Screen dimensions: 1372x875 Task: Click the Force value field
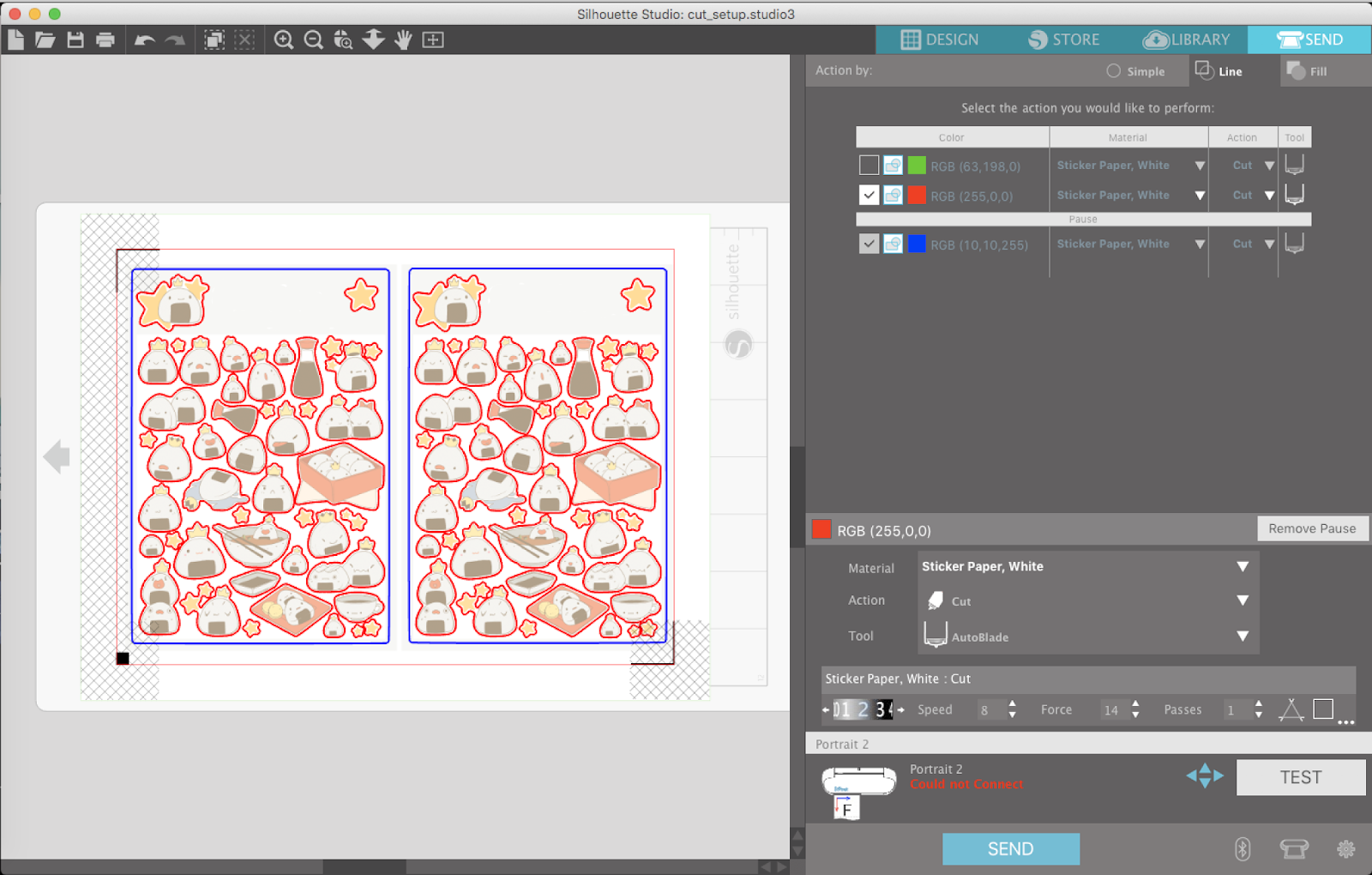click(1113, 709)
